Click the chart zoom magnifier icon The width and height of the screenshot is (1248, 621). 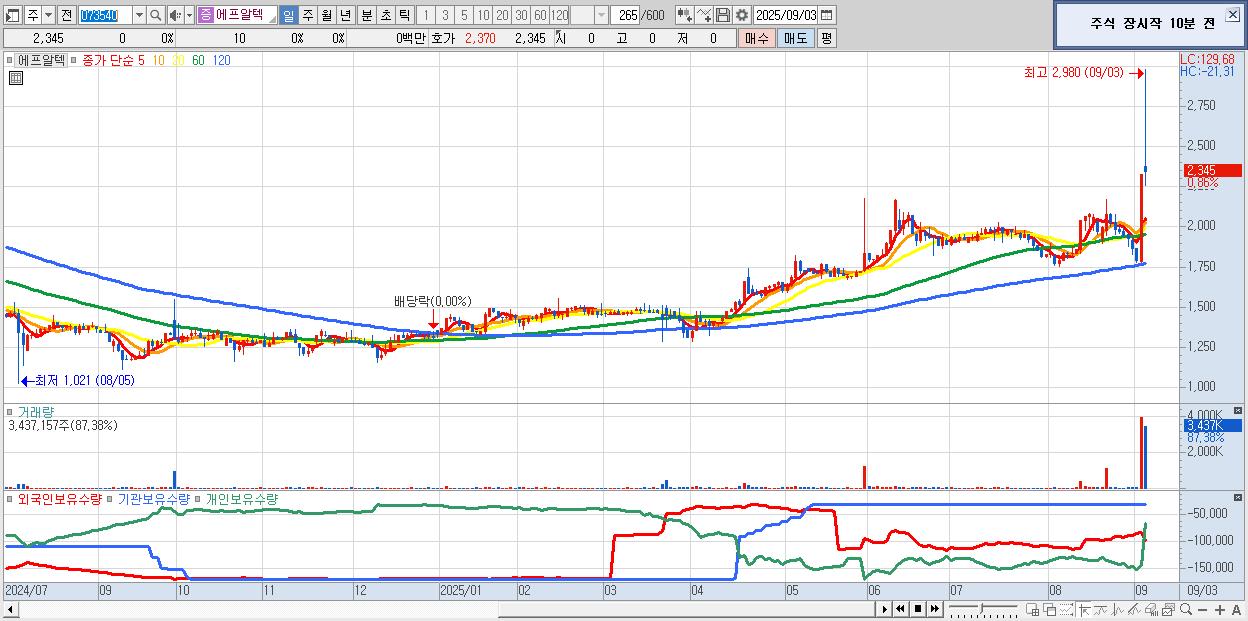(1185, 609)
